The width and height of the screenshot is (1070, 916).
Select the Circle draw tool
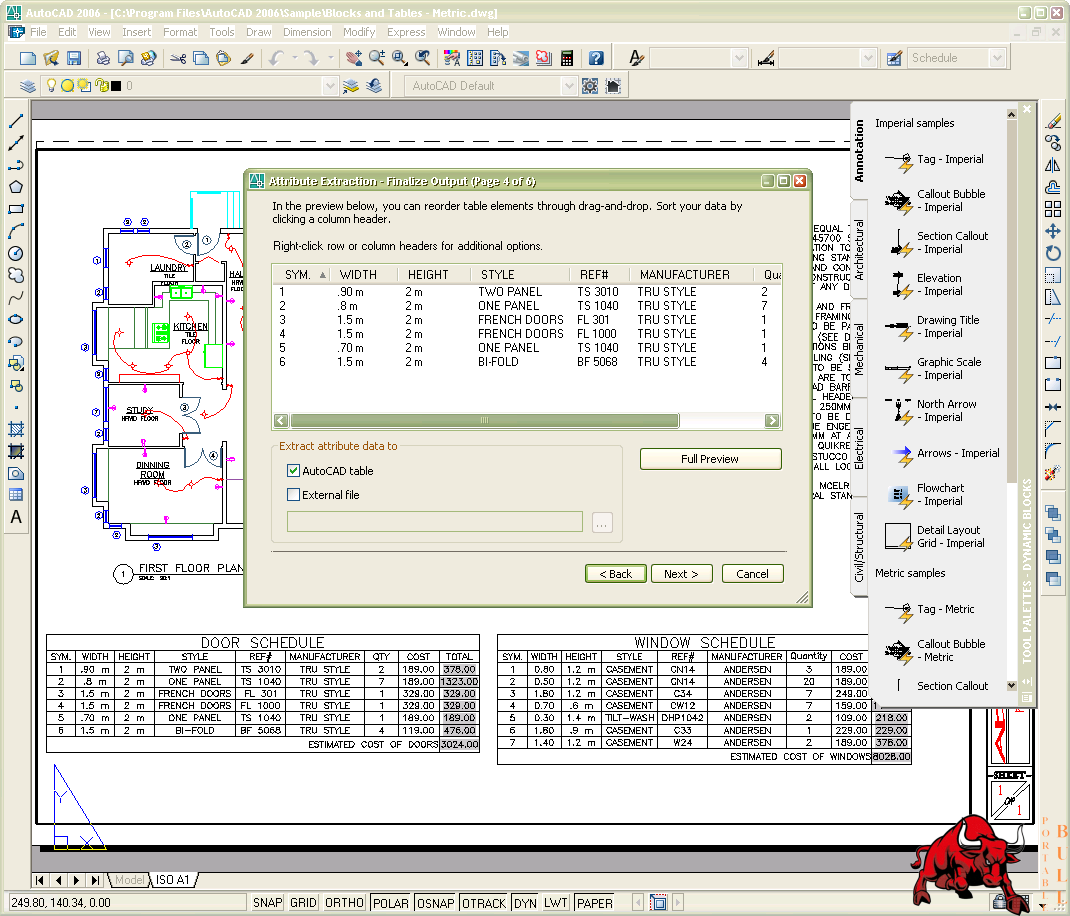(x=16, y=253)
